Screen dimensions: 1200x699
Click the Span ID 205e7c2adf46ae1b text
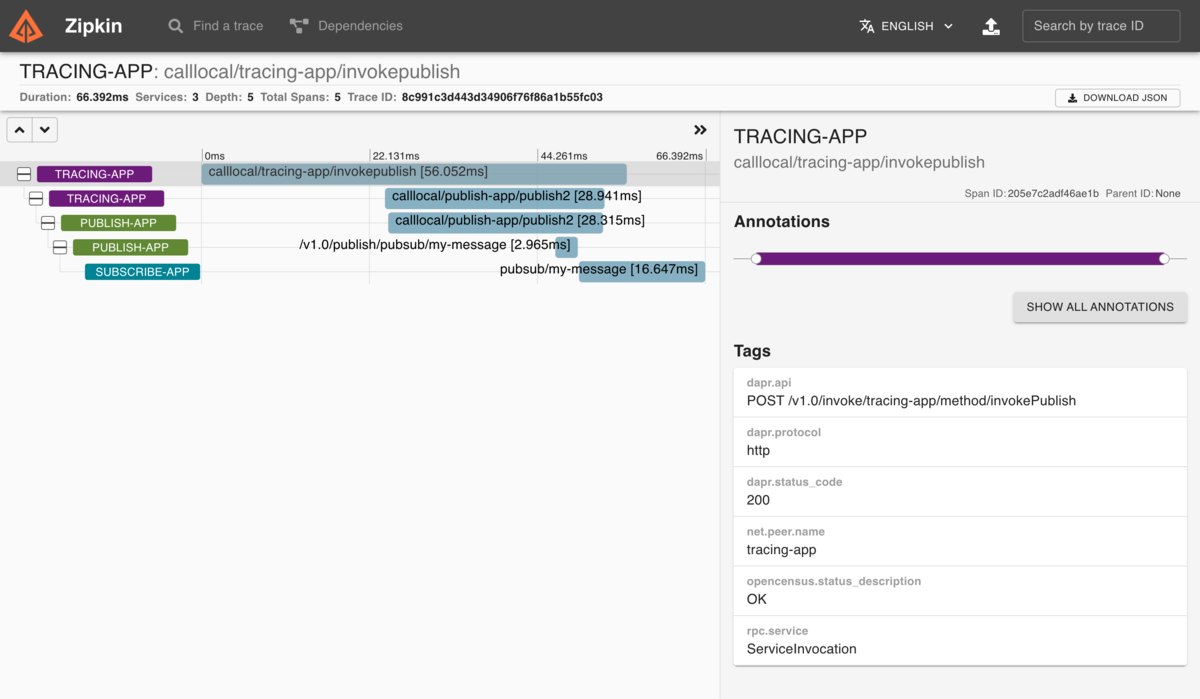pos(1053,193)
